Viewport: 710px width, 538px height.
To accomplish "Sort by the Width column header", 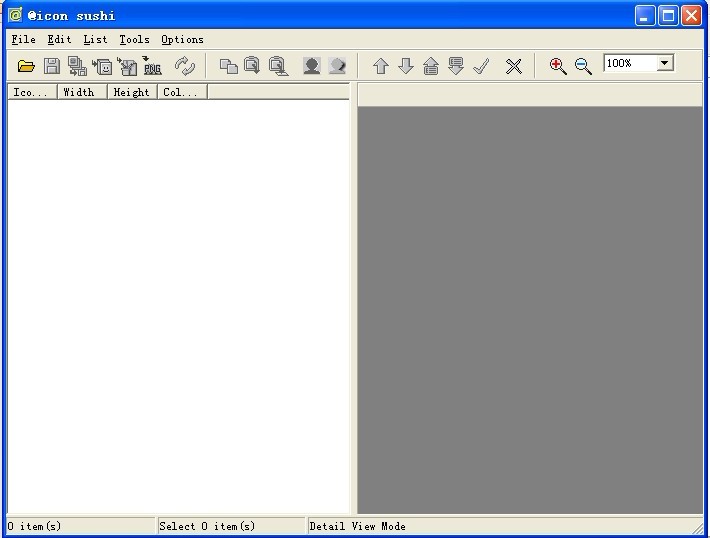I will tap(82, 92).
